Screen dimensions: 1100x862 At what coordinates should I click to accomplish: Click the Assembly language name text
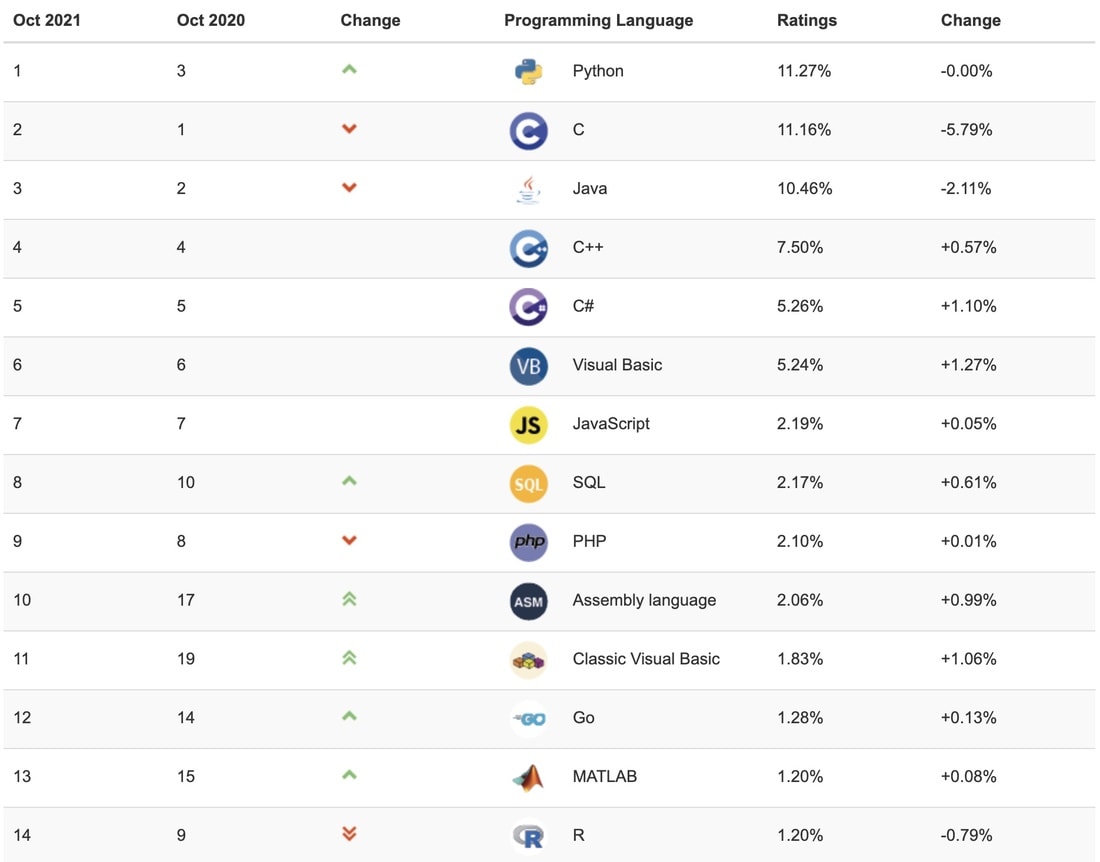tap(644, 600)
